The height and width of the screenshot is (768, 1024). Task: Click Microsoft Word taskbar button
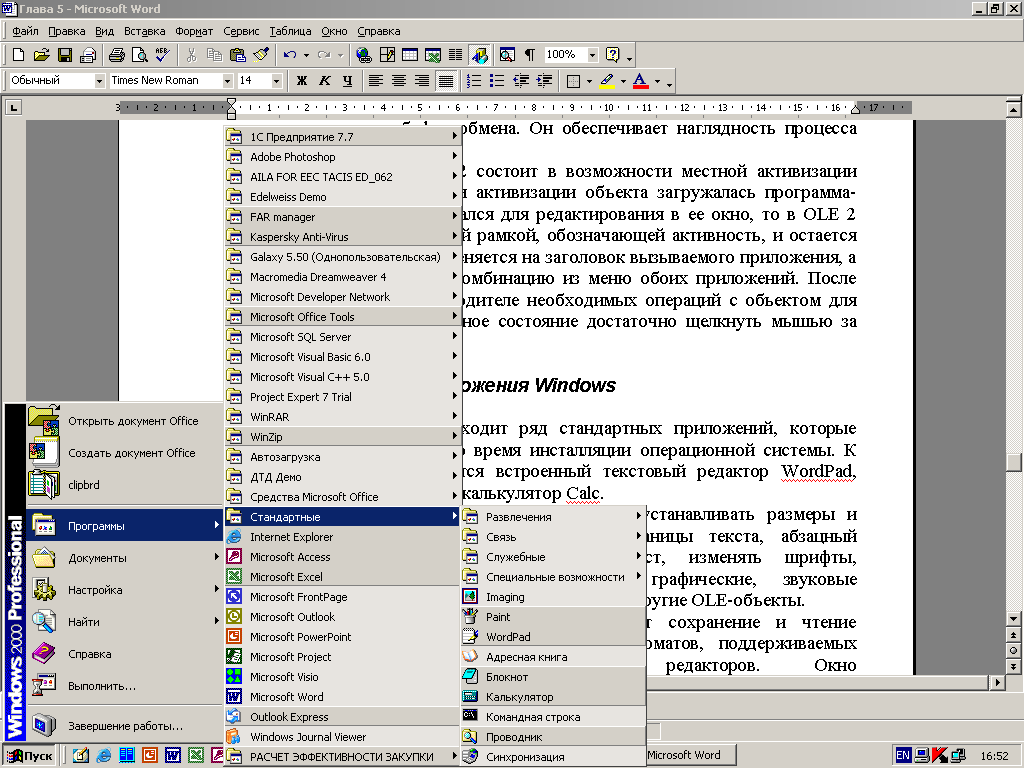click(x=691, y=755)
